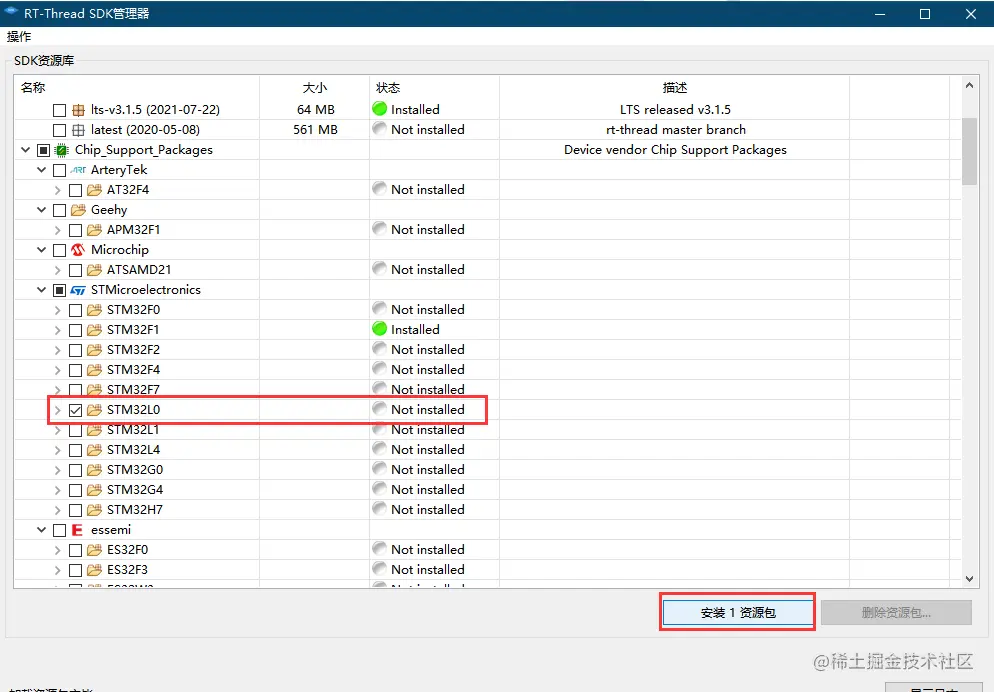
Task: Click 'LTS released v3.1.5' description
Action: 675,110
